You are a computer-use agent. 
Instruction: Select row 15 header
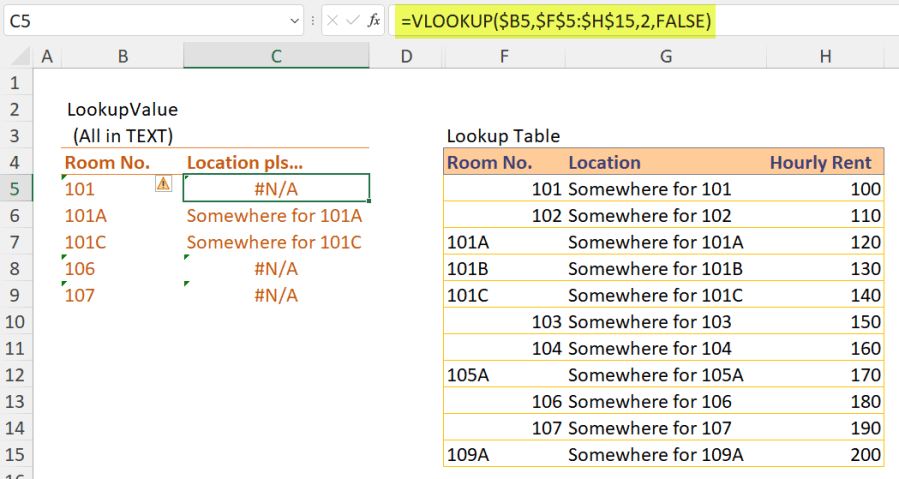(x=16, y=455)
